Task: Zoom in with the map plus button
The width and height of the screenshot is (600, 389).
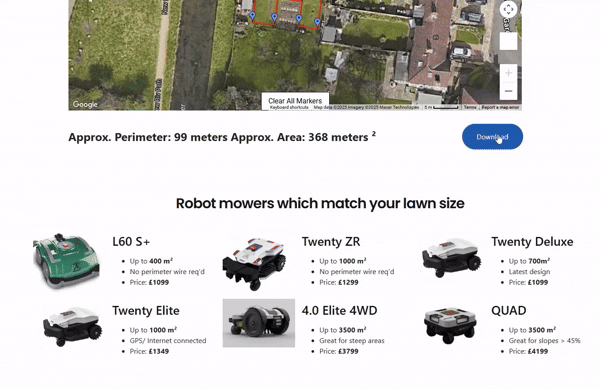Action: coord(508,73)
